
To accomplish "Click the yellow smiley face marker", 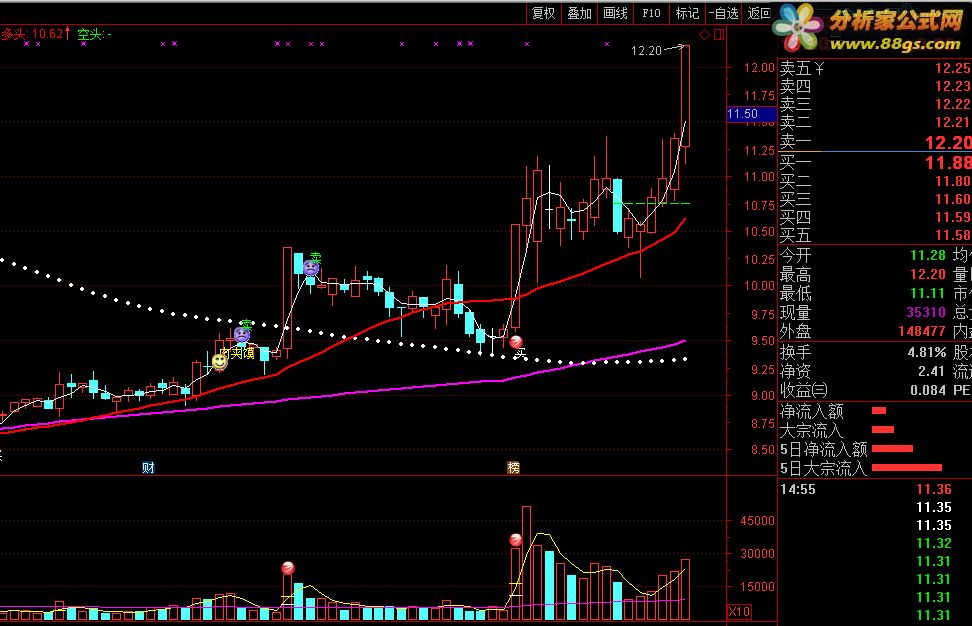I will pos(219,361).
